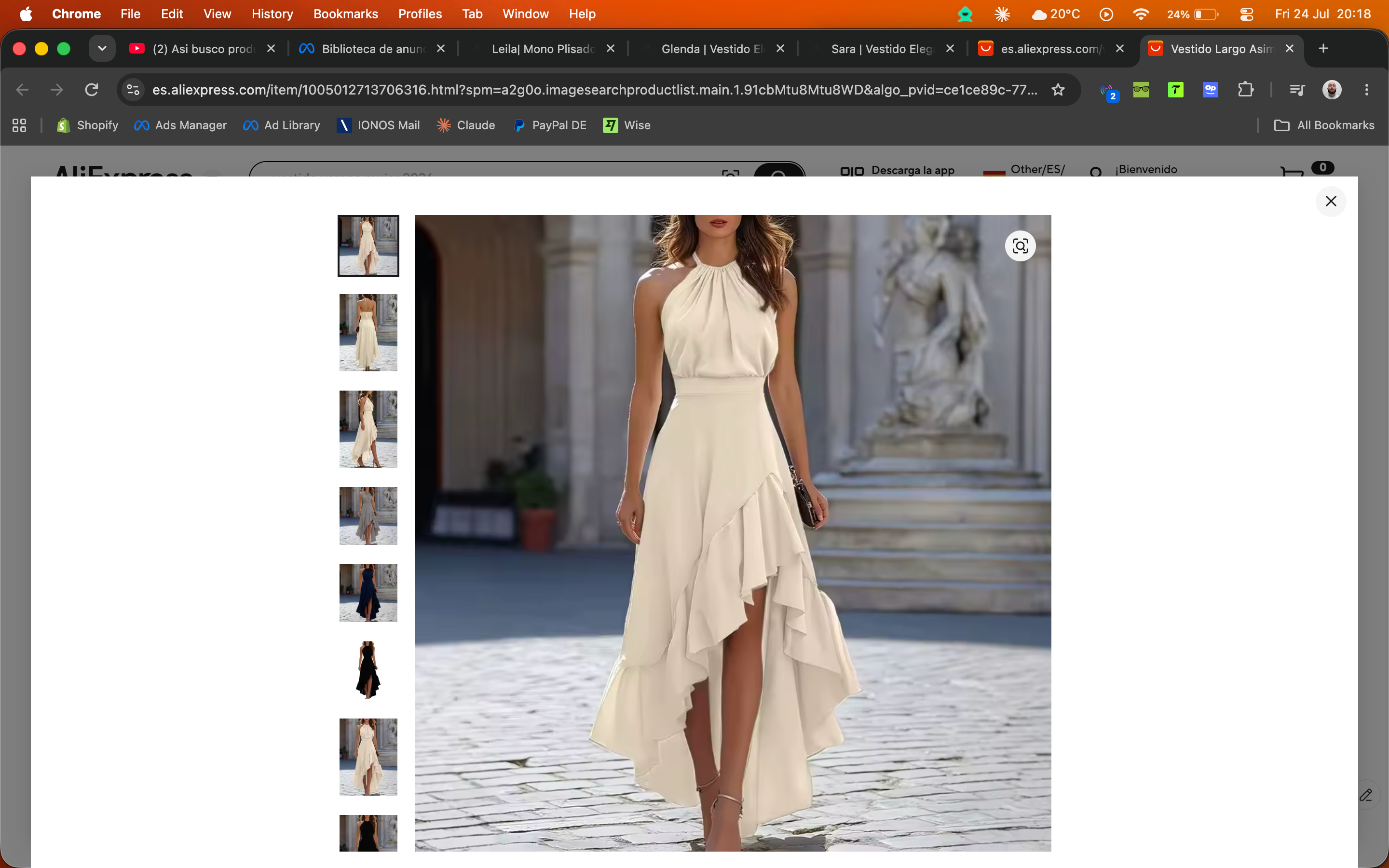
Task: Select third thumbnail of beige dress side view
Action: coord(368,429)
